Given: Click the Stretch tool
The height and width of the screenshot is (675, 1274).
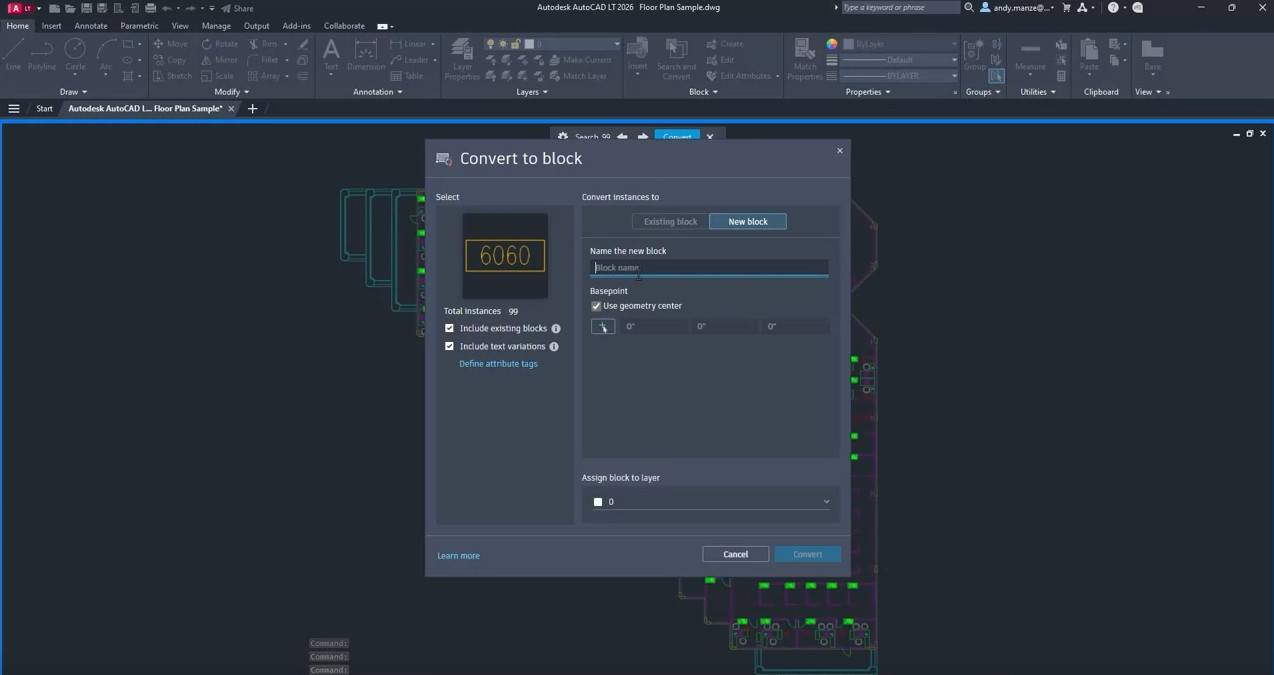Looking at the screenshot, I should (x=172, y=76).
